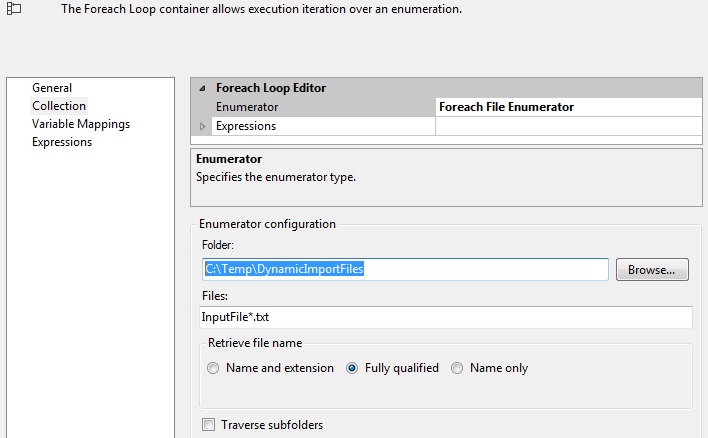Select the Collection page

coord(59,106)
